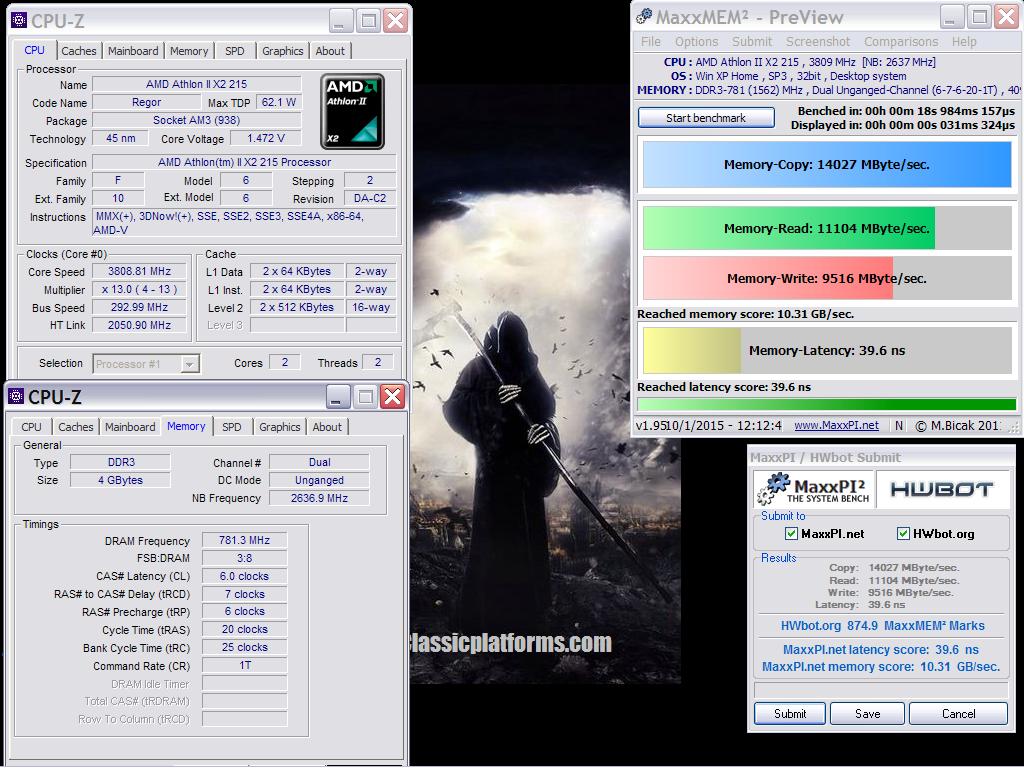Click the CPU-Z title icon in top window

[x=19, y=20]
